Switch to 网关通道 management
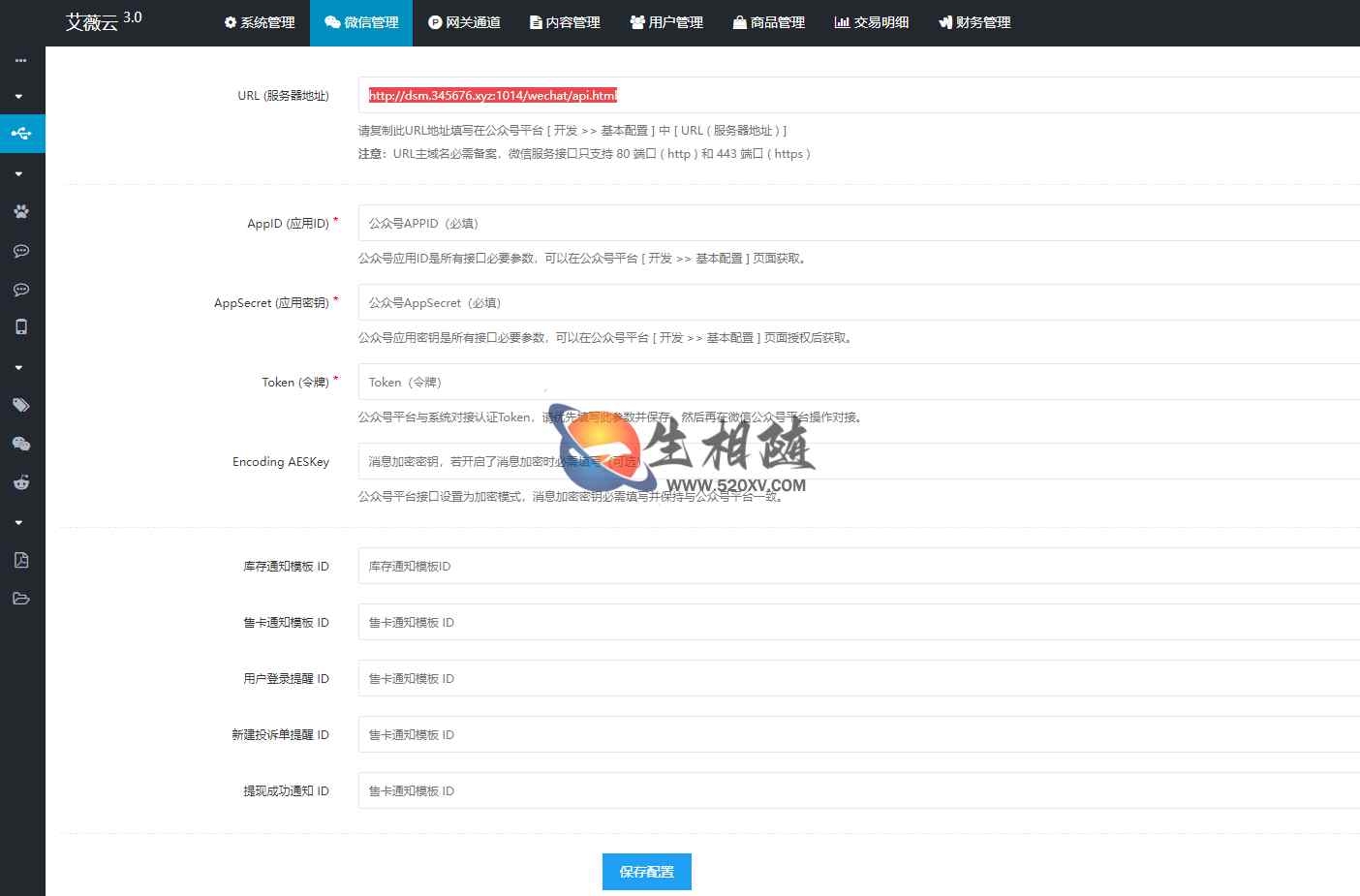The height and width of the screenshot is (896, 1360). 465,22
